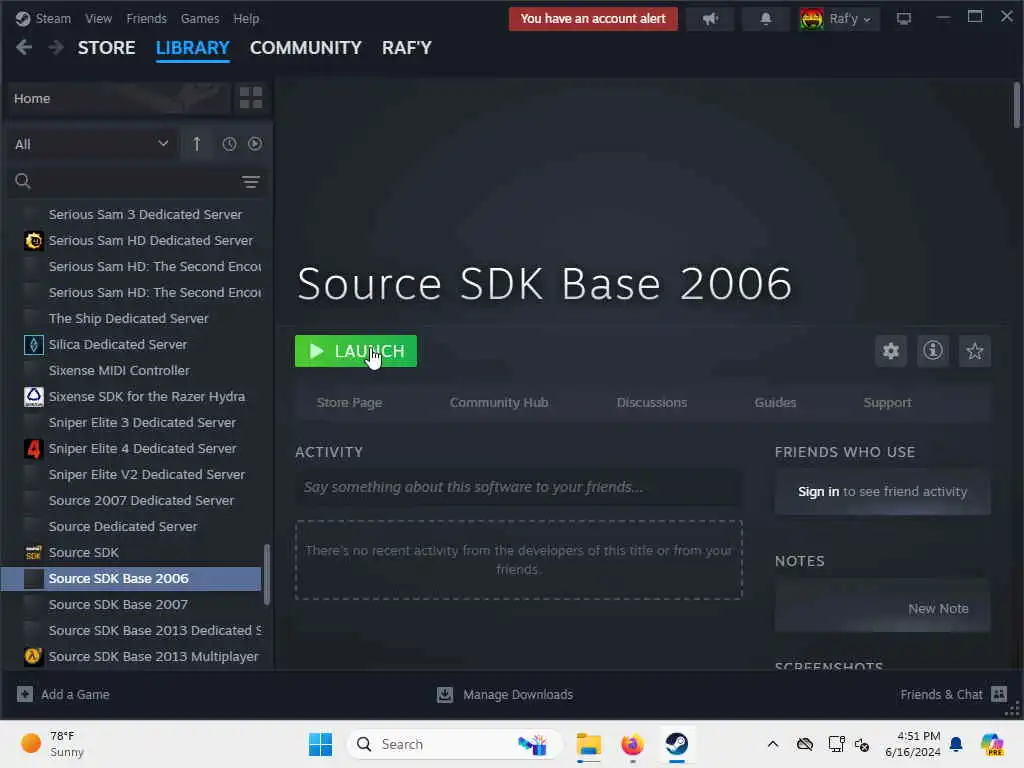Open Firefox from taskbar

click(632, 744)
